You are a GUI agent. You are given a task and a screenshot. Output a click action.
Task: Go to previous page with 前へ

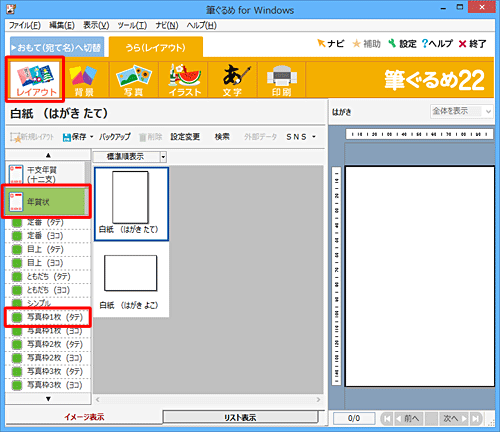click(x=409, y=418)
